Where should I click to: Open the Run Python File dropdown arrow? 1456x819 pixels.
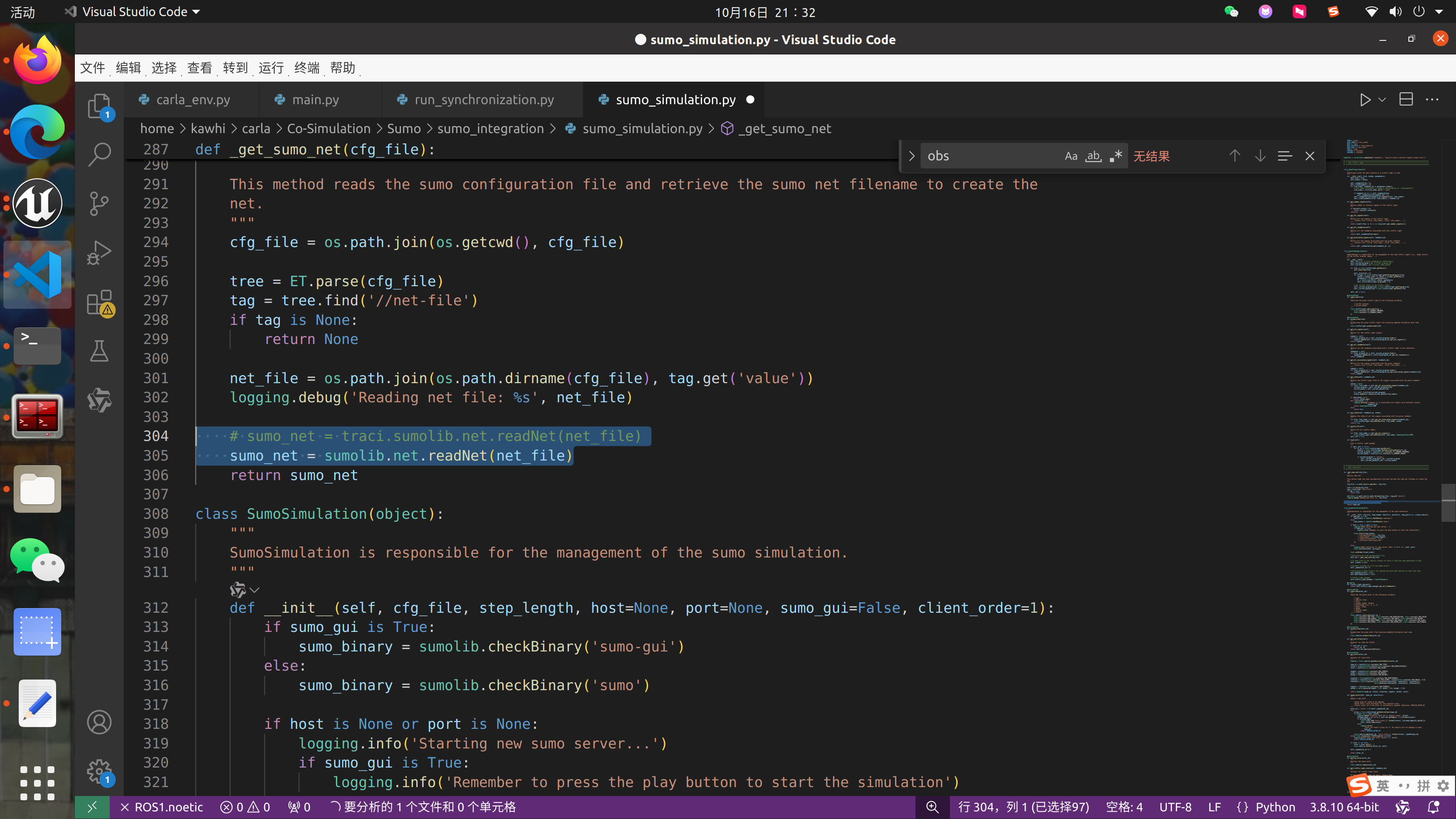pos(1382,100)
